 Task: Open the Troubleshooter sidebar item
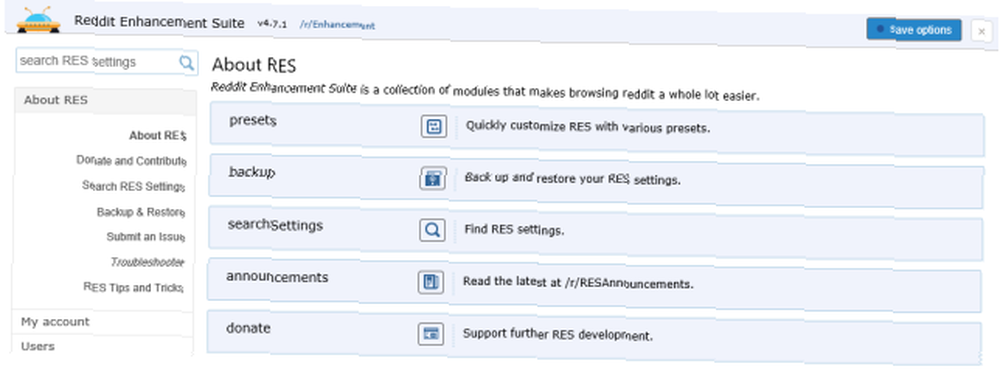coord(147,262)
